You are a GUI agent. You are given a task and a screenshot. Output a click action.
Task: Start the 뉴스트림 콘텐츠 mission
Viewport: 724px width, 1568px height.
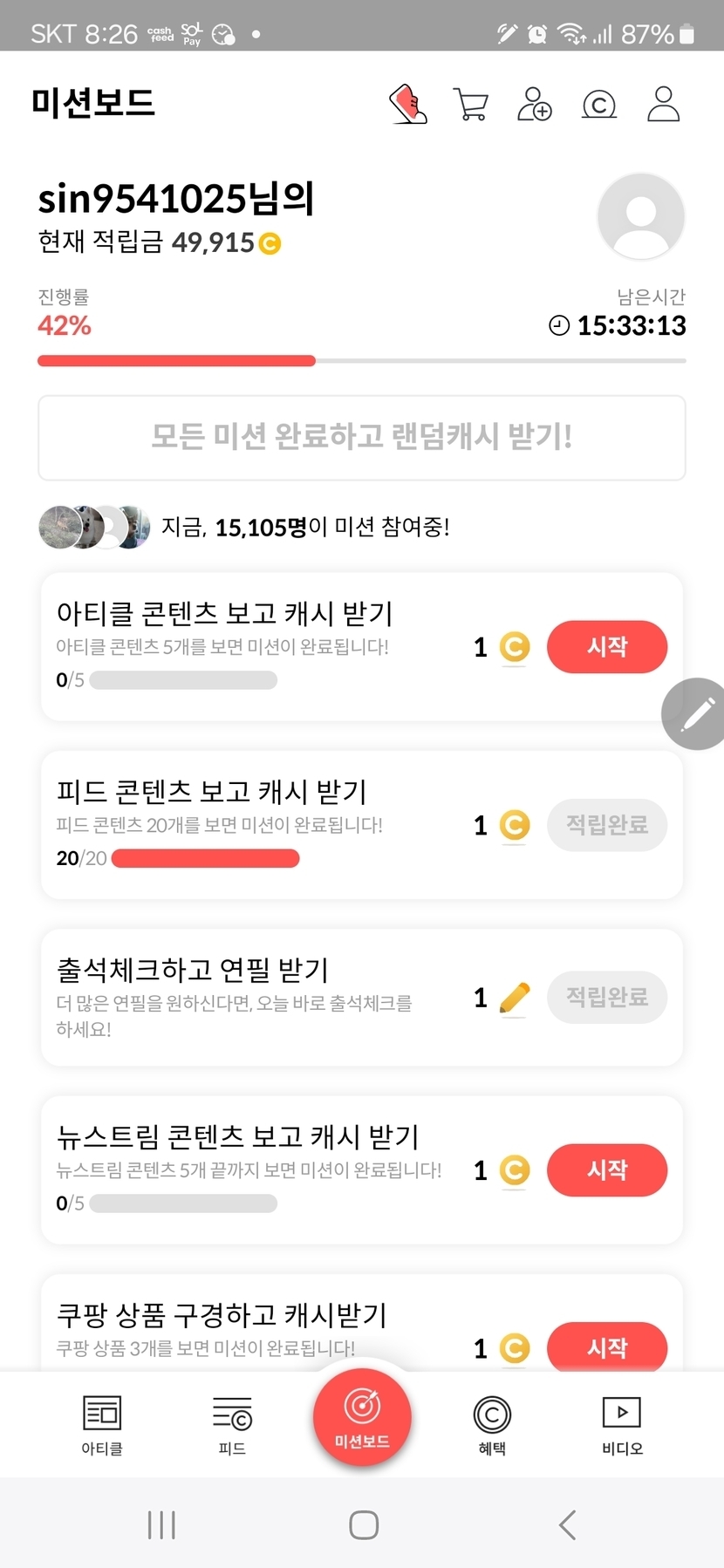coord(607,1170)
